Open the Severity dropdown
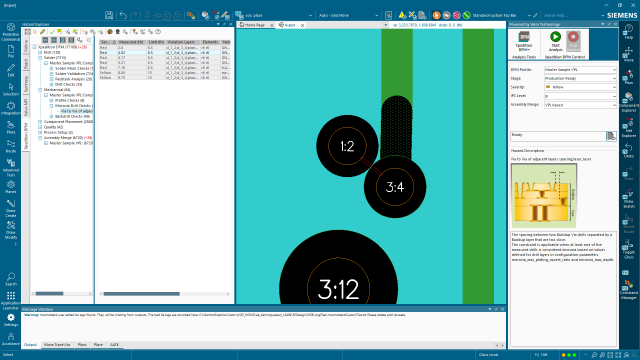Screen dimensions: 640x360 (580, 87)
